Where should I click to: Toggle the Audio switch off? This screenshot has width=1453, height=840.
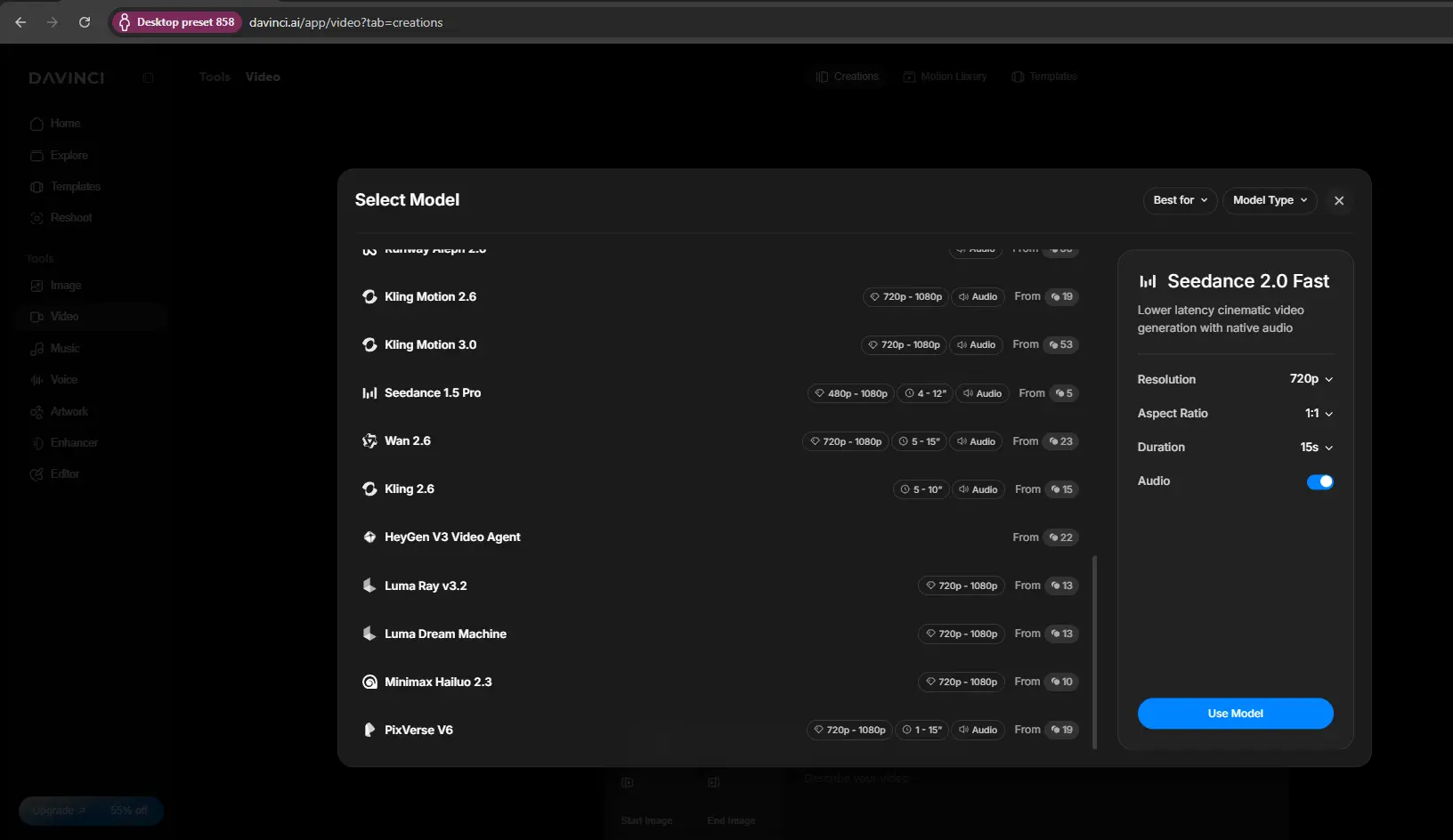pyautogui.click(x=1320, y=481)
